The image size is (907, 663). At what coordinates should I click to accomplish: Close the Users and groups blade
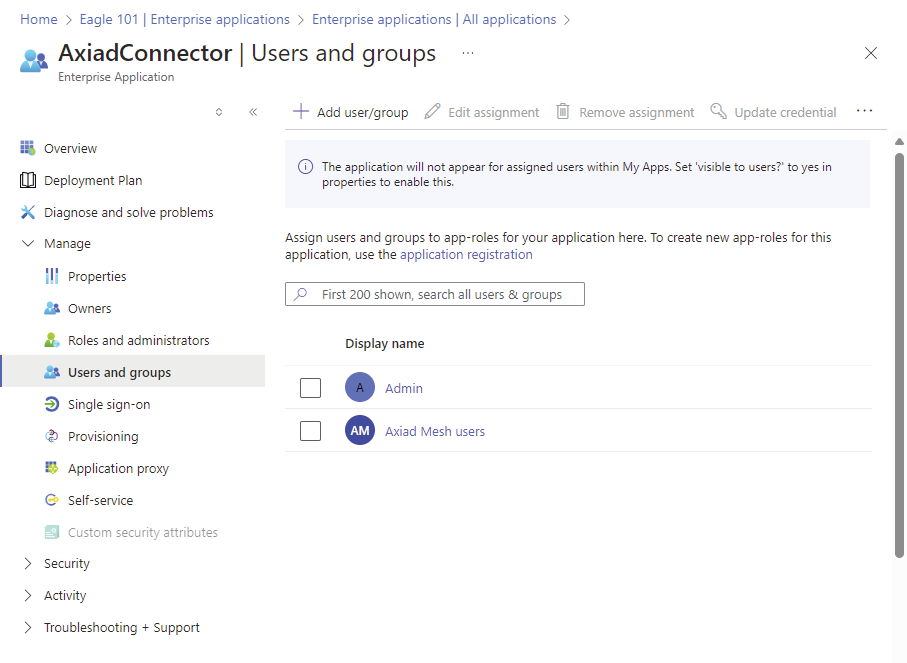coord(871,53)
